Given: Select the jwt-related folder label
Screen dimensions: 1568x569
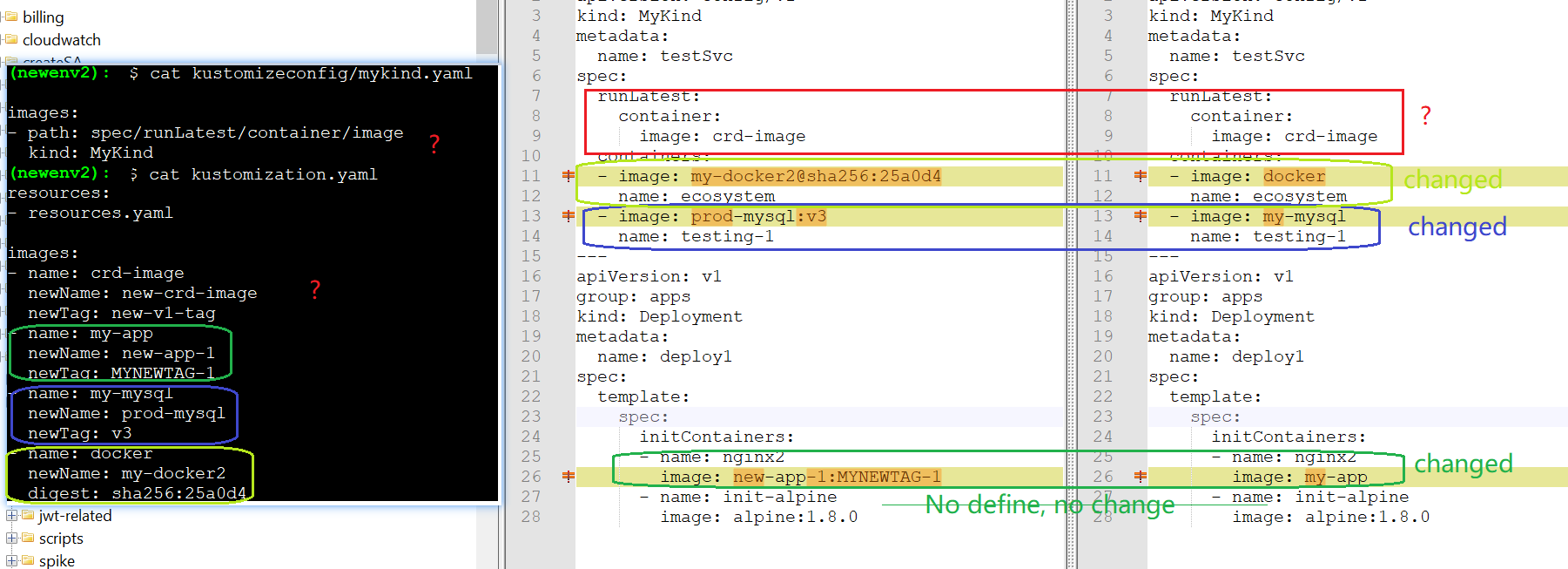Looking at the screenshot, I should pyautogui.click(x=76, y=515).
